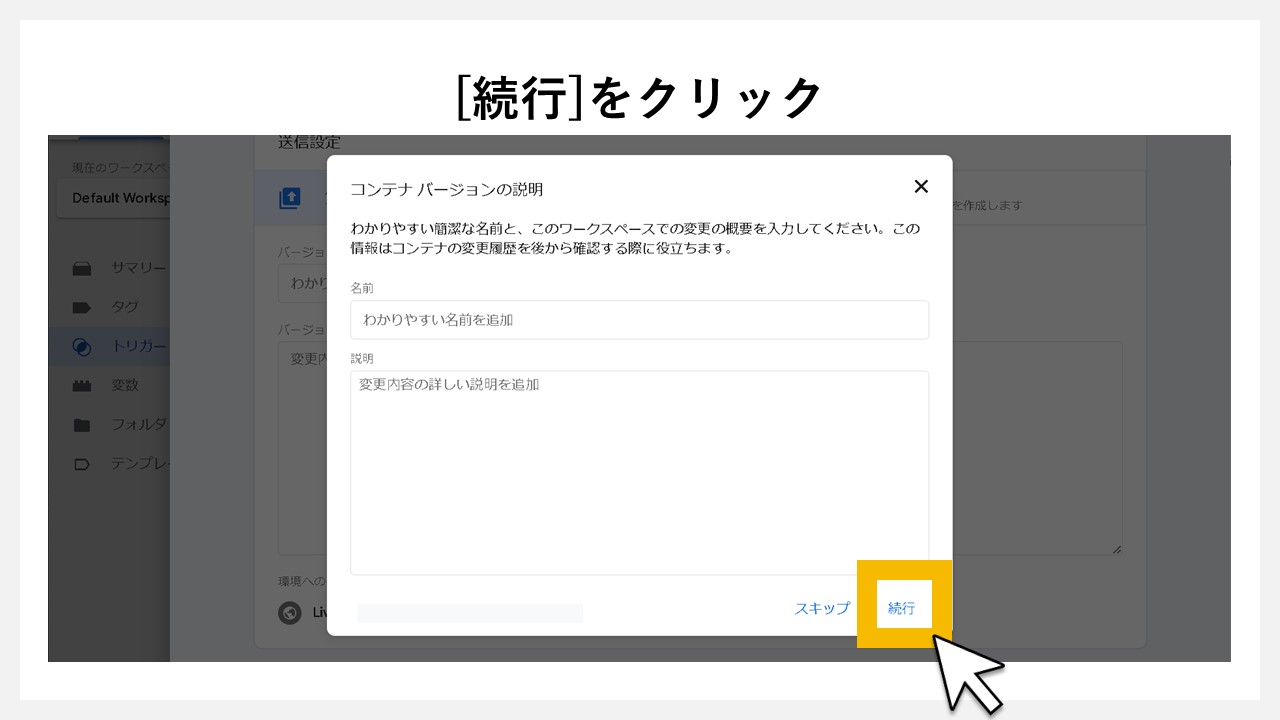Click the progress bar at the dialog bottom

pyautogui.click(x=469, y=613)
